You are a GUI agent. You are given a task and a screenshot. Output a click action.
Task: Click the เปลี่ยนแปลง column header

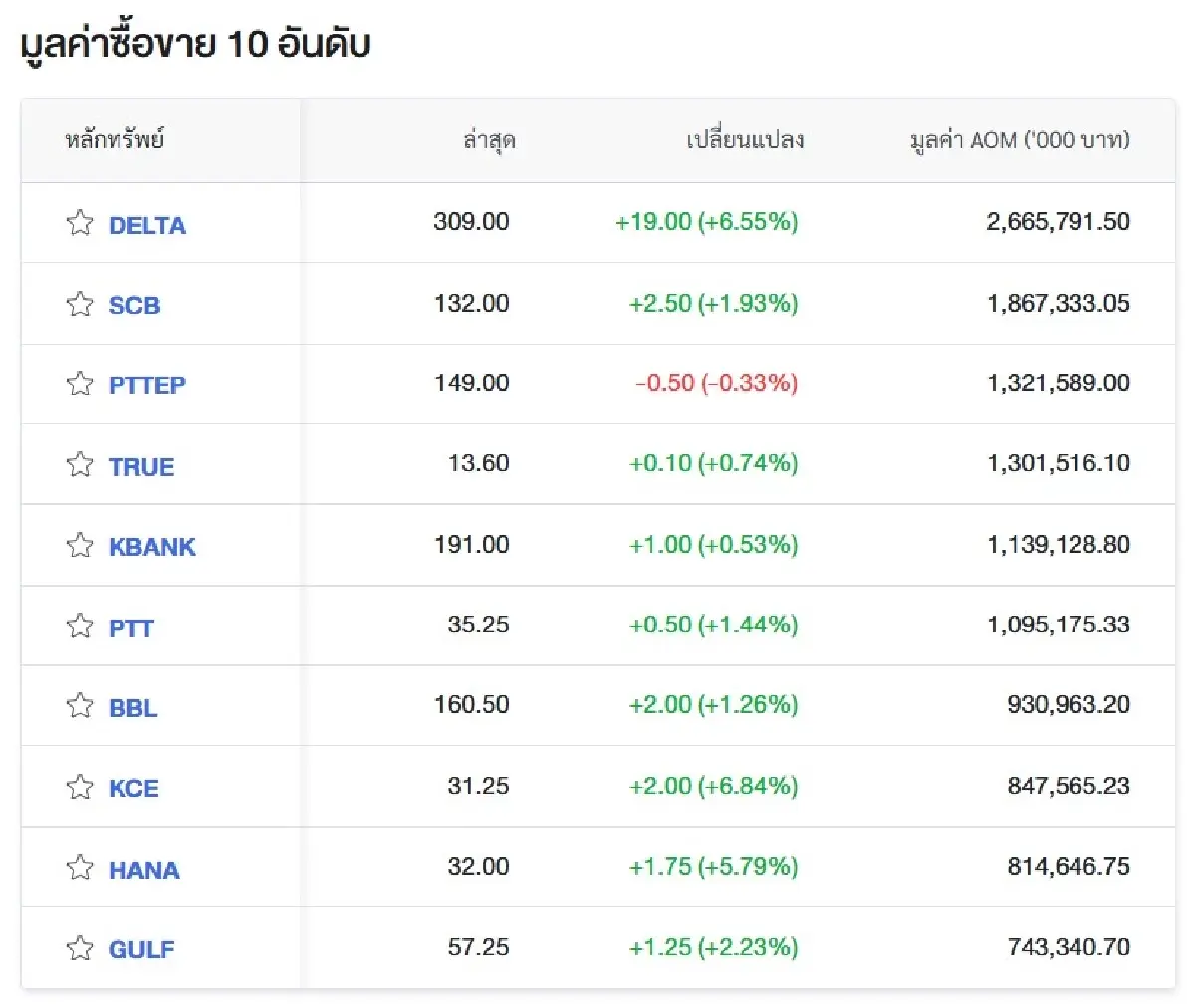click(x=741, y=140)
